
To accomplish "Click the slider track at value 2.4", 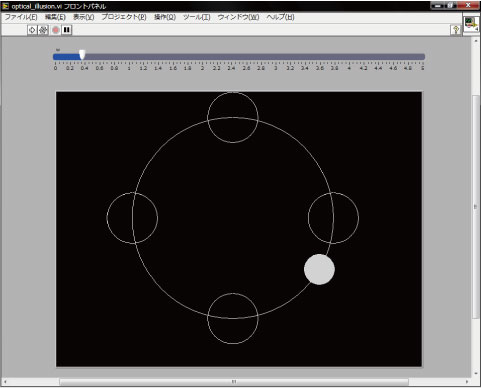I will [x=231, y=57].
